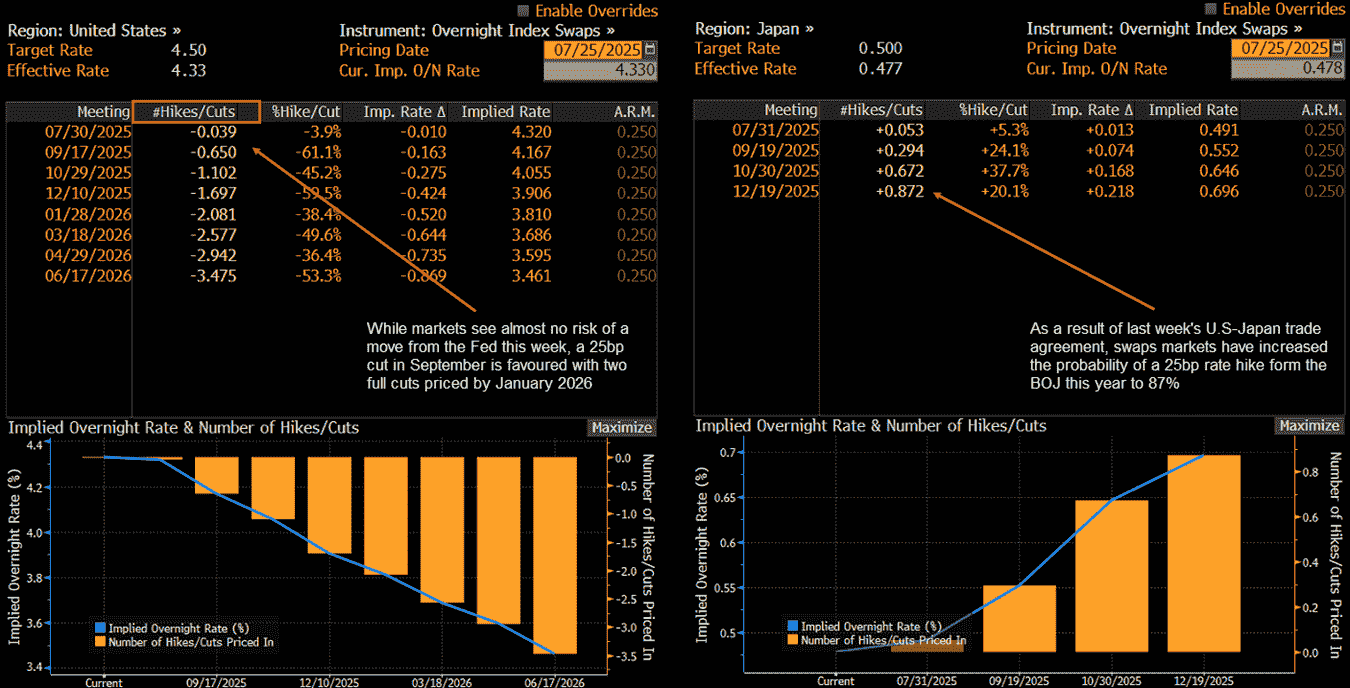Open Instrument Overnight Index Swaps in US panel
Screen dimensions: 1350x688
[477, 30]
